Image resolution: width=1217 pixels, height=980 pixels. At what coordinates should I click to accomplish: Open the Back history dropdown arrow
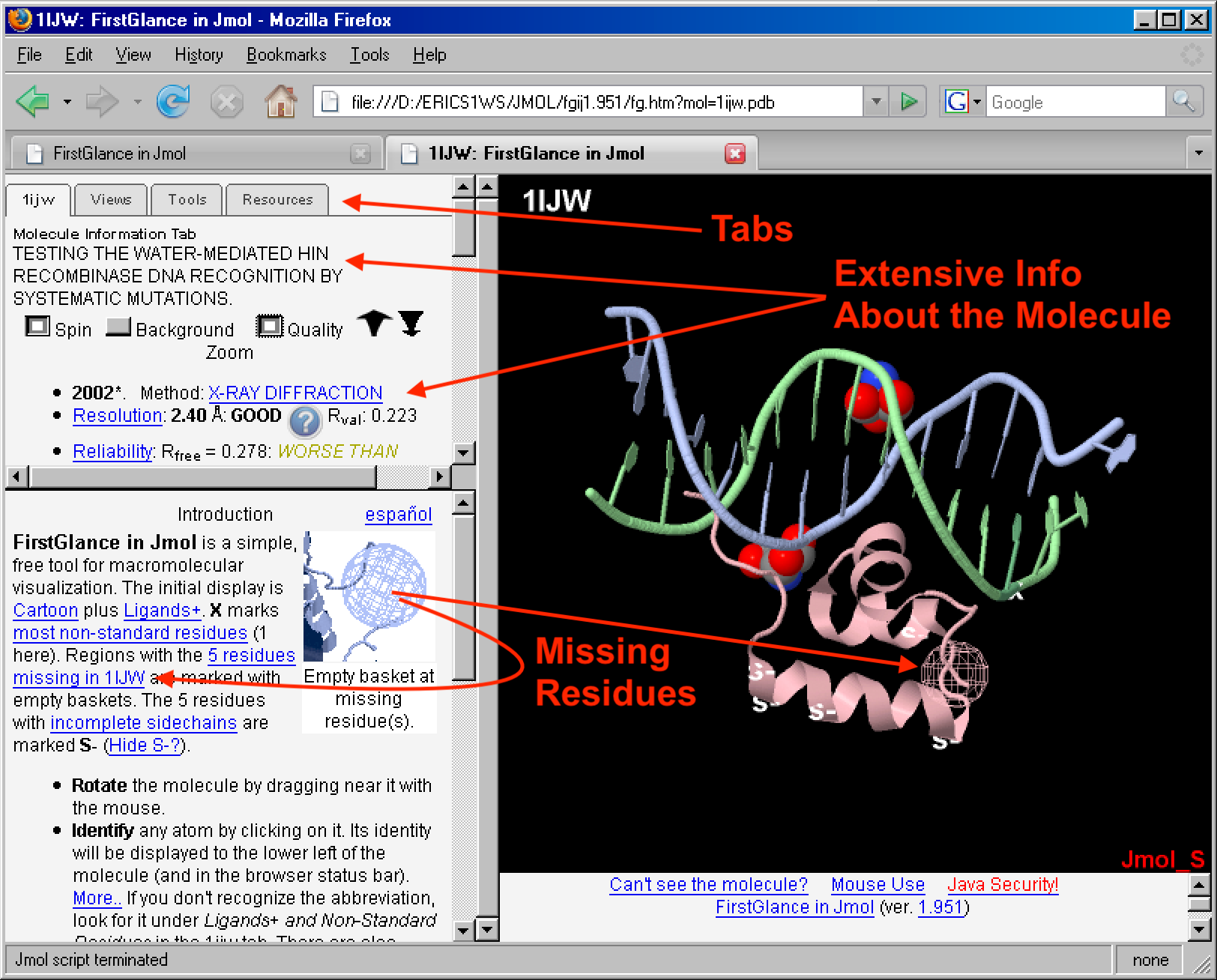click(x=67, y=101)
